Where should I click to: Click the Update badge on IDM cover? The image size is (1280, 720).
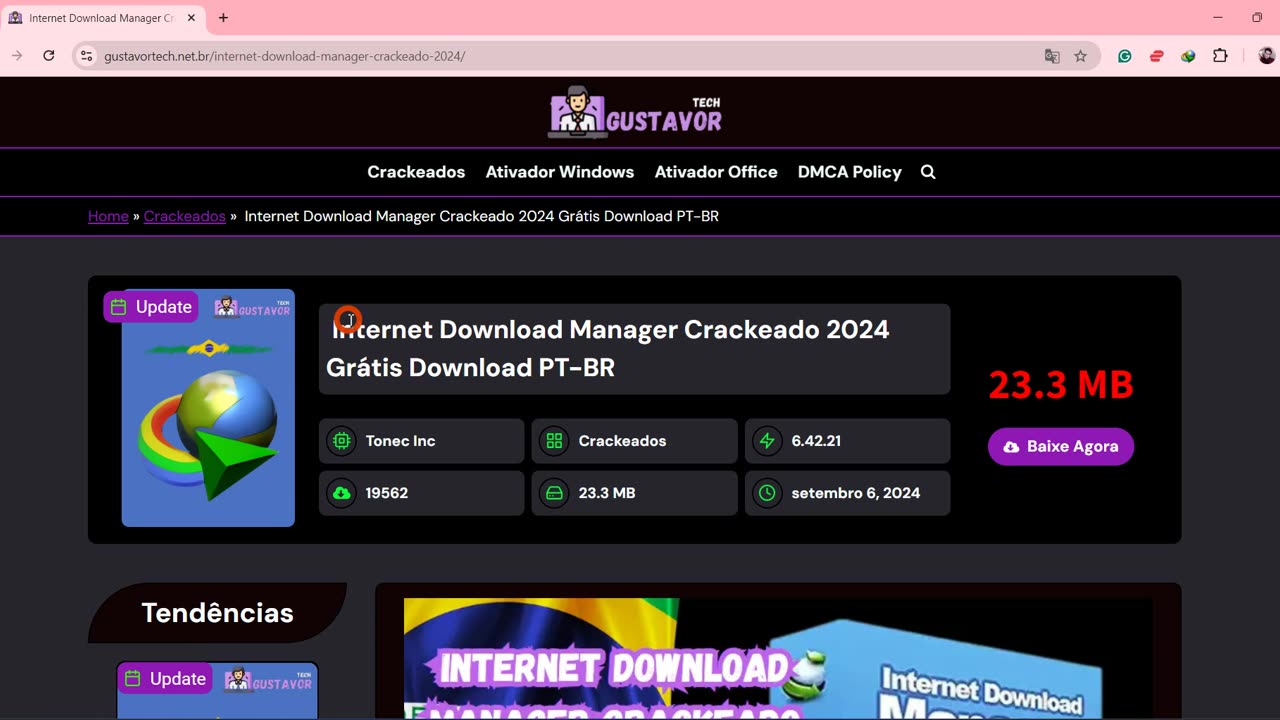pos(151,307)
